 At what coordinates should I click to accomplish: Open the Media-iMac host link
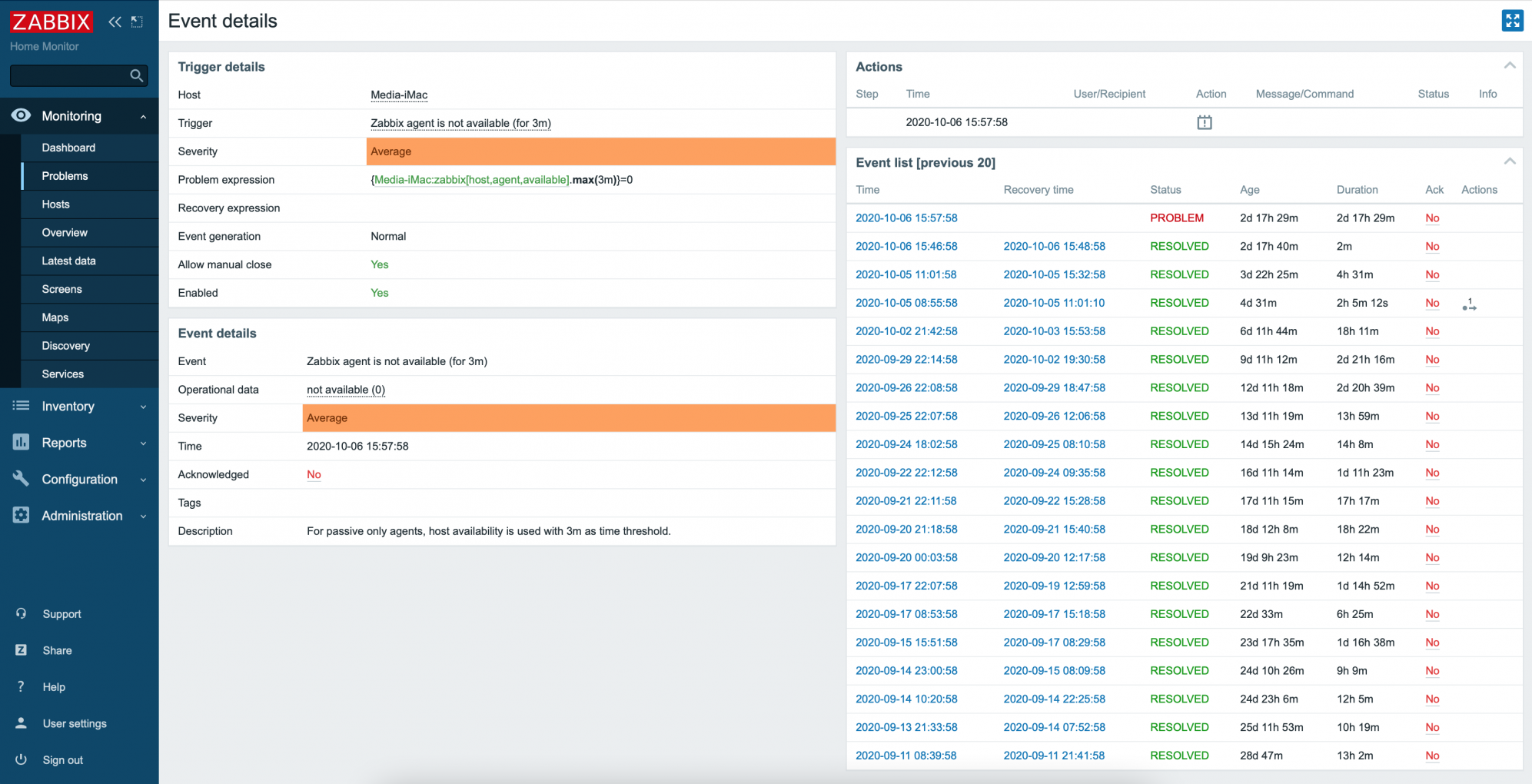[399, 95]
